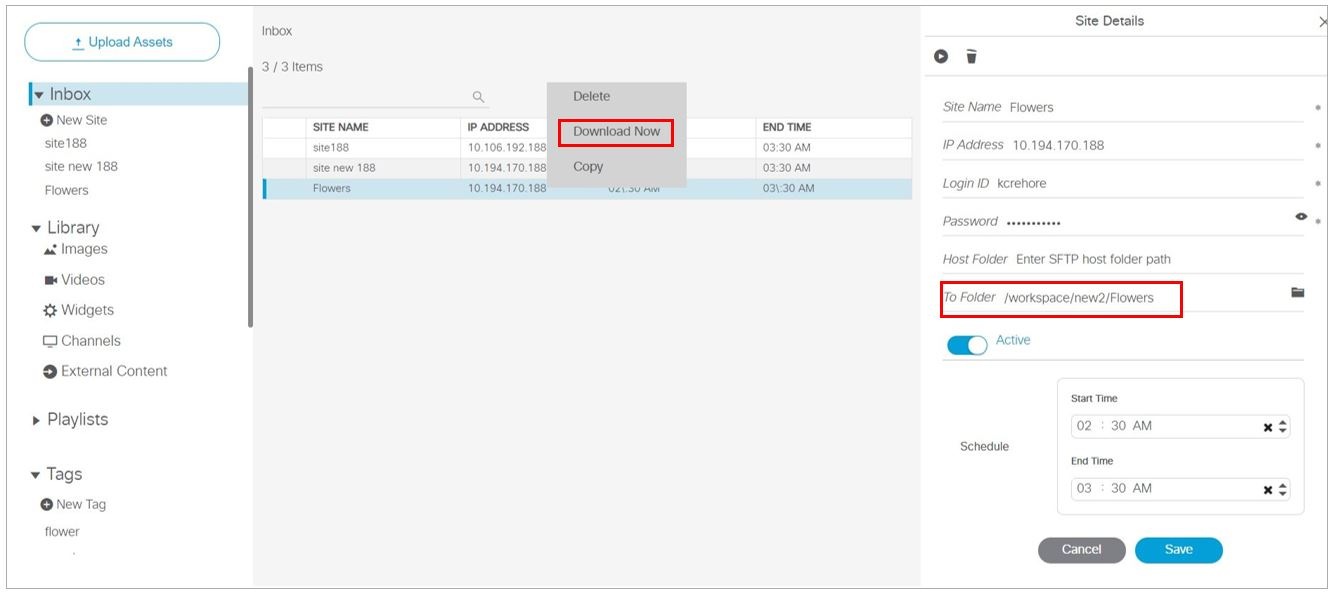1333x596 pixels.
Task: Click the Start Time input
Action: [1180, 426]
